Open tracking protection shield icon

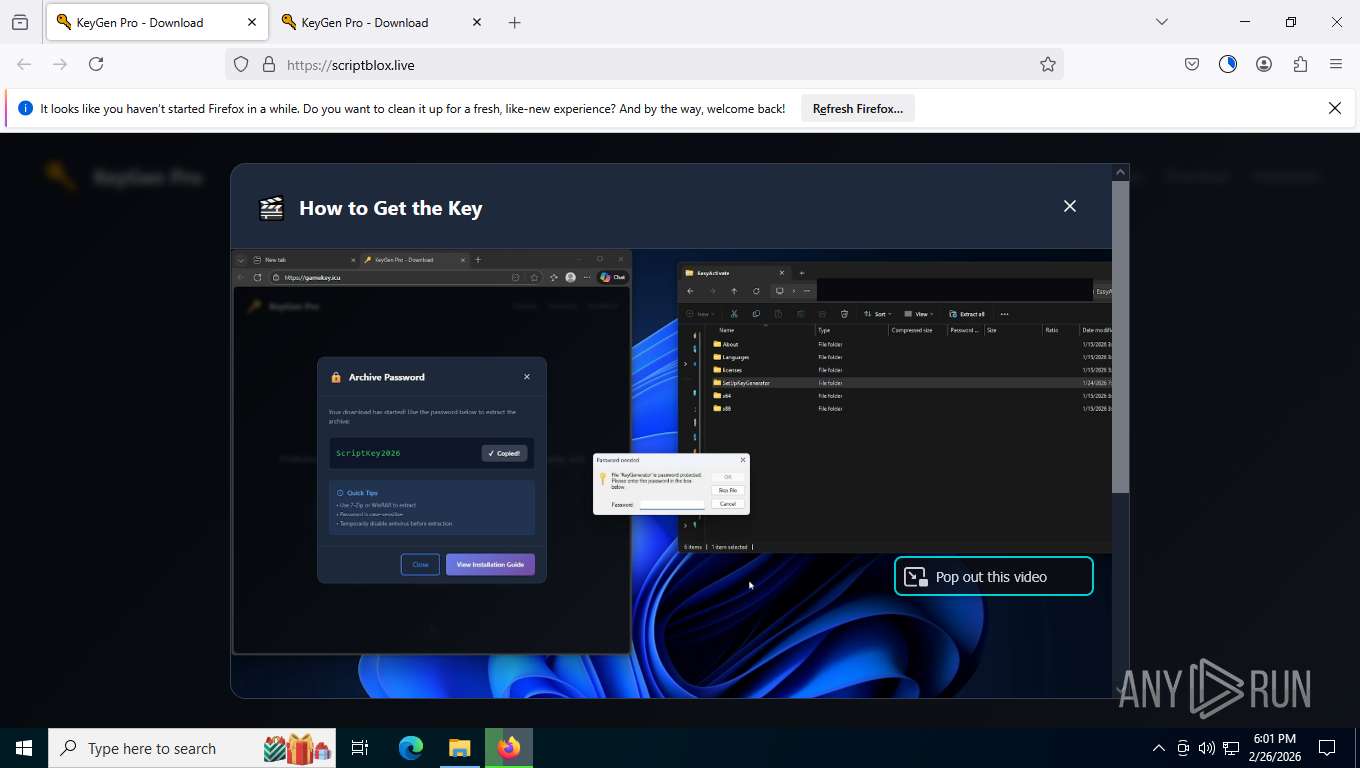tap(241, 64)
